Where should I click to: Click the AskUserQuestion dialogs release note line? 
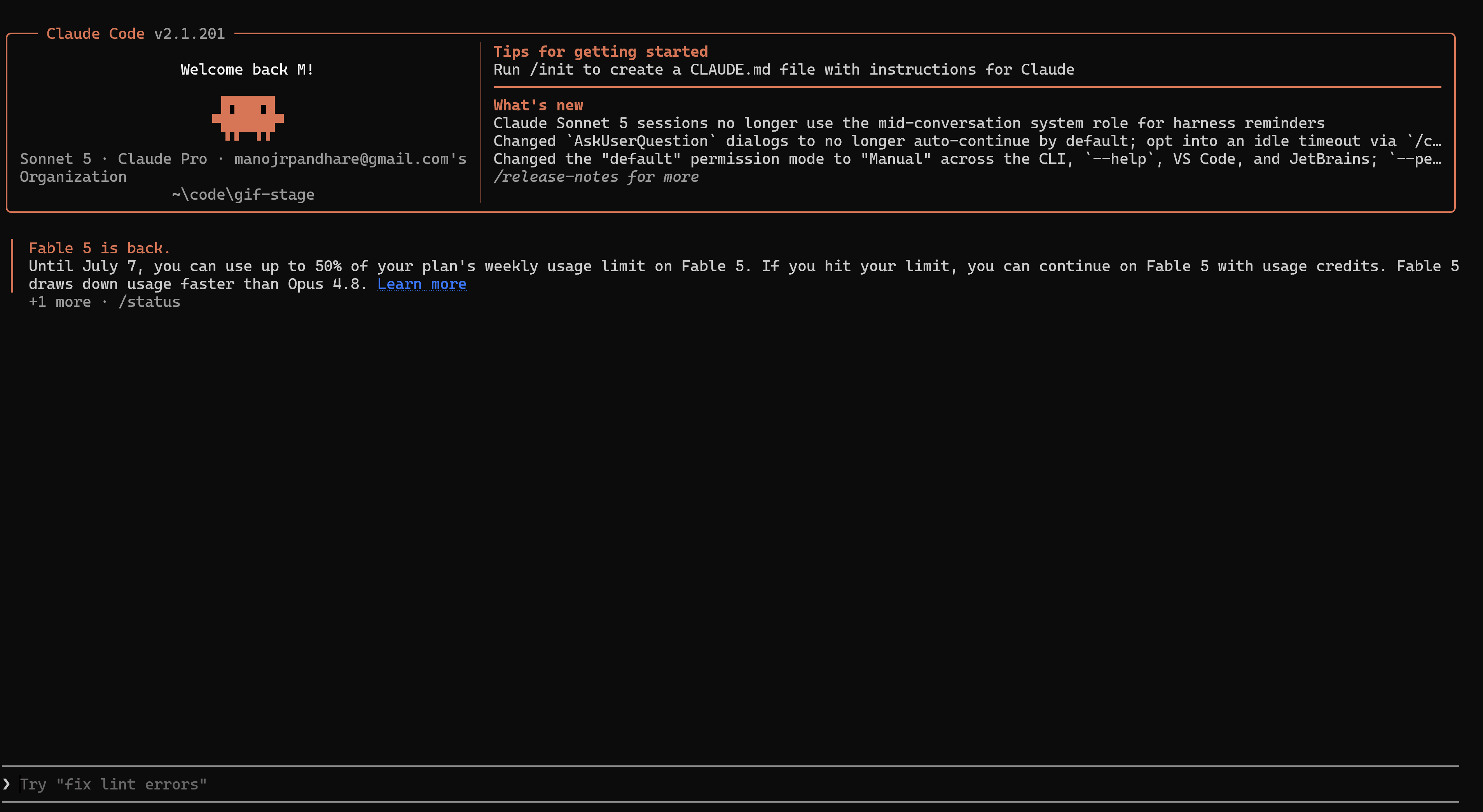(967, 141)
